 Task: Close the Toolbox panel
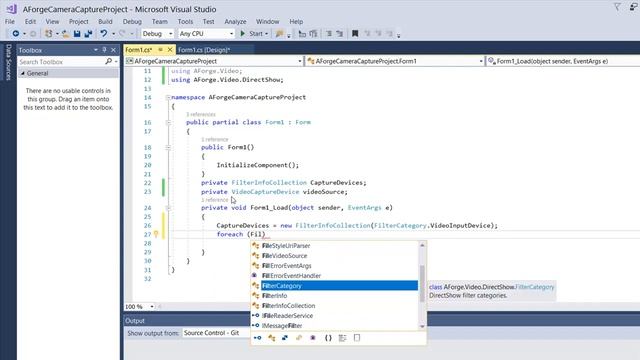(x=113, y=50)
